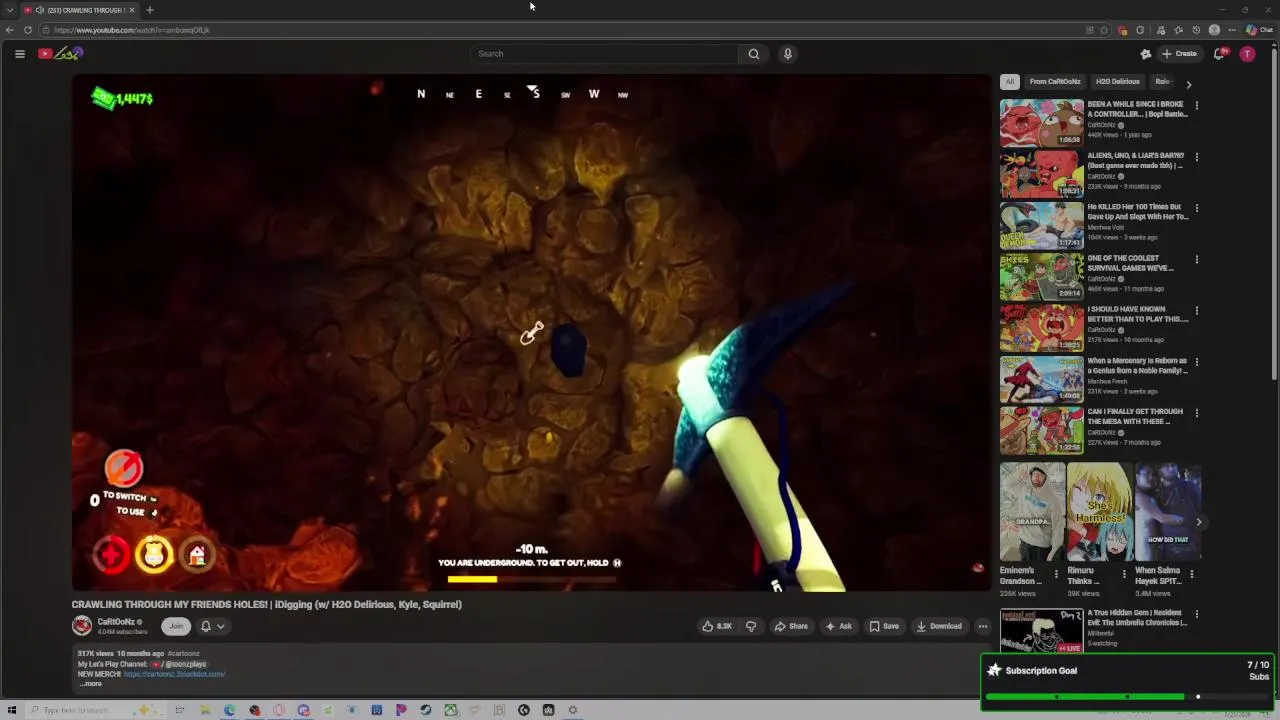
Task: Save the video to a playlist
Action: click(x=884, y=626)
